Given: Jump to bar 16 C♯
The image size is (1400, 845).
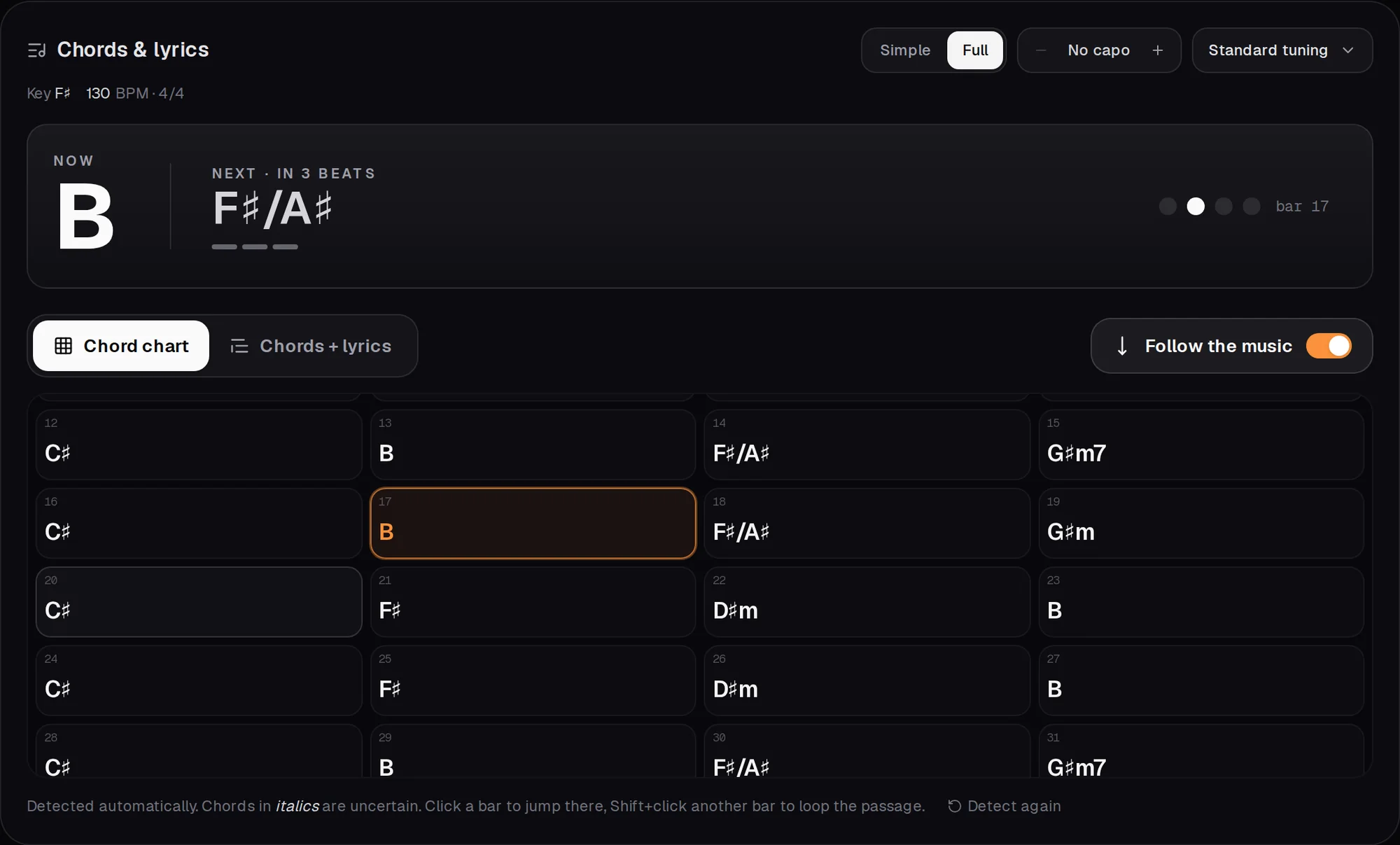Looking at the screenshot, I should point(199,523).
